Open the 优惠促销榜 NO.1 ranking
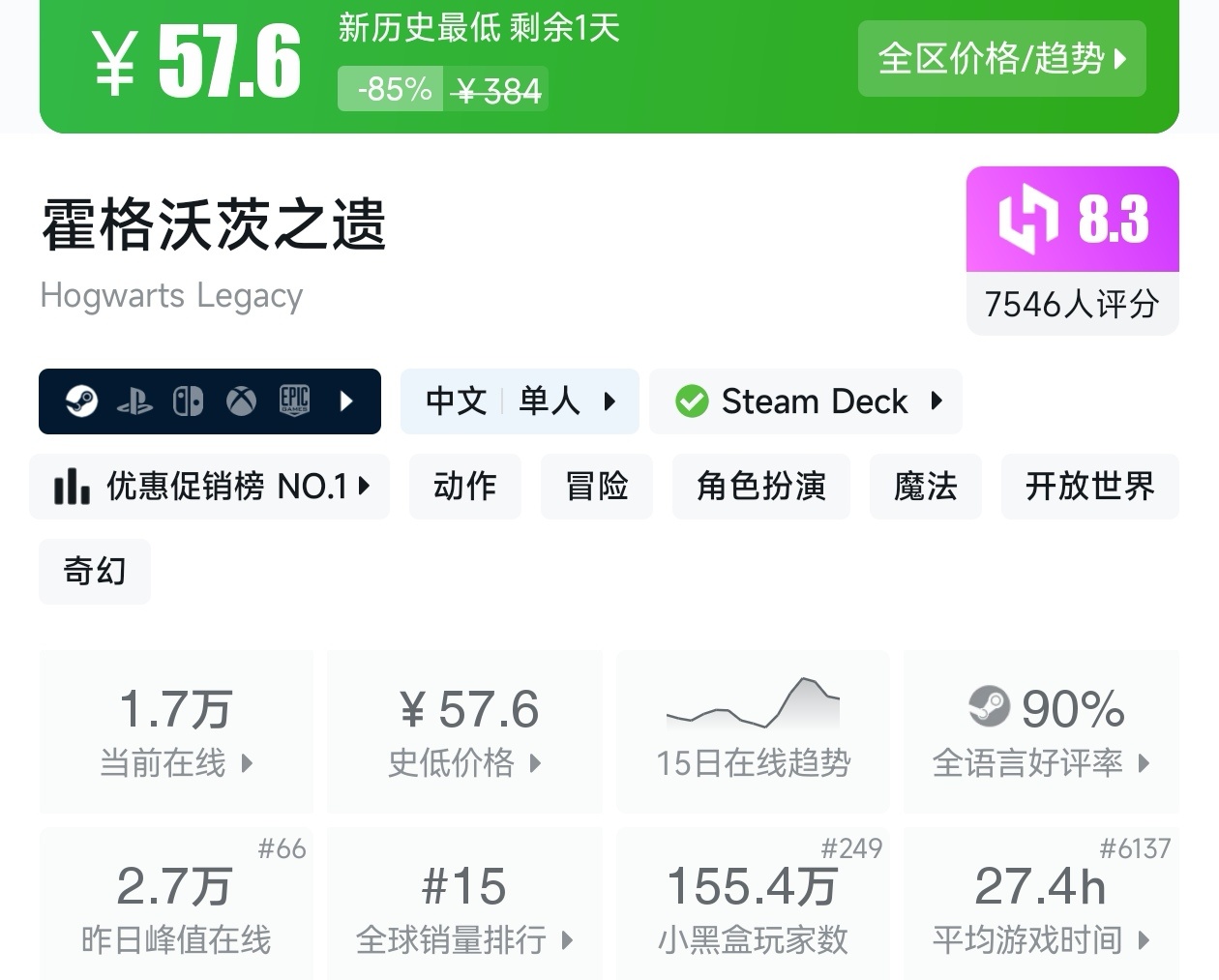1219x980 pixels. (210, 487)
